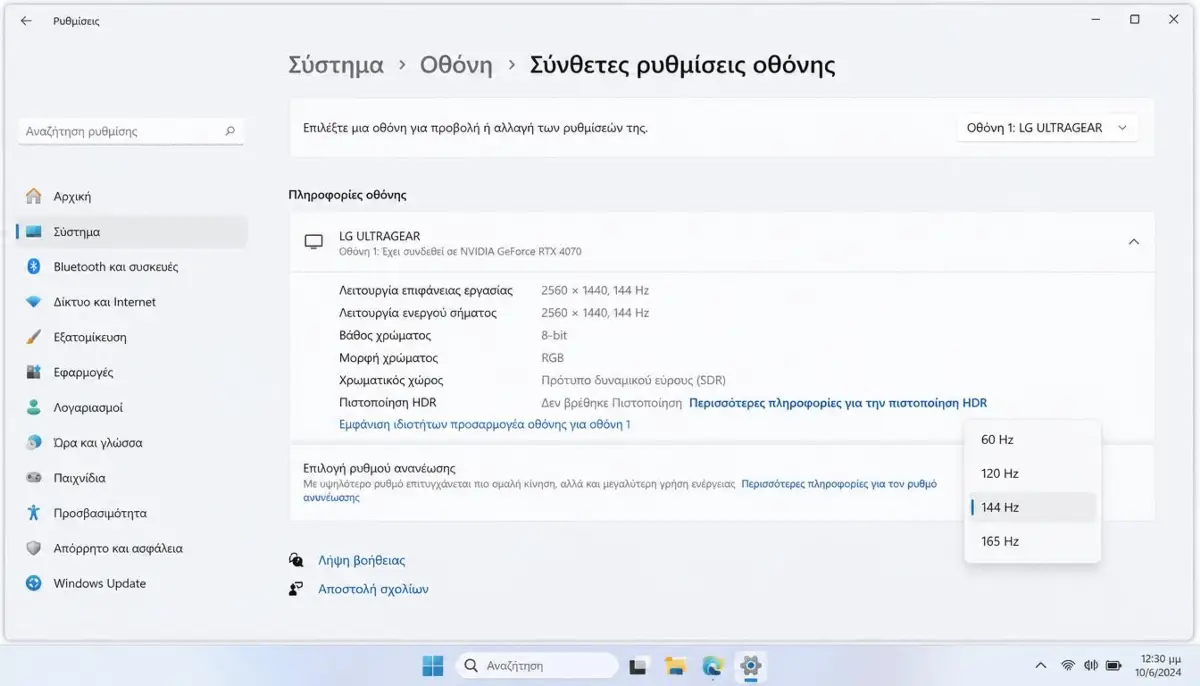The image size is (1200, 686).
Task: Click the Παιχνίδια controller icon
Action: (34, 478)
